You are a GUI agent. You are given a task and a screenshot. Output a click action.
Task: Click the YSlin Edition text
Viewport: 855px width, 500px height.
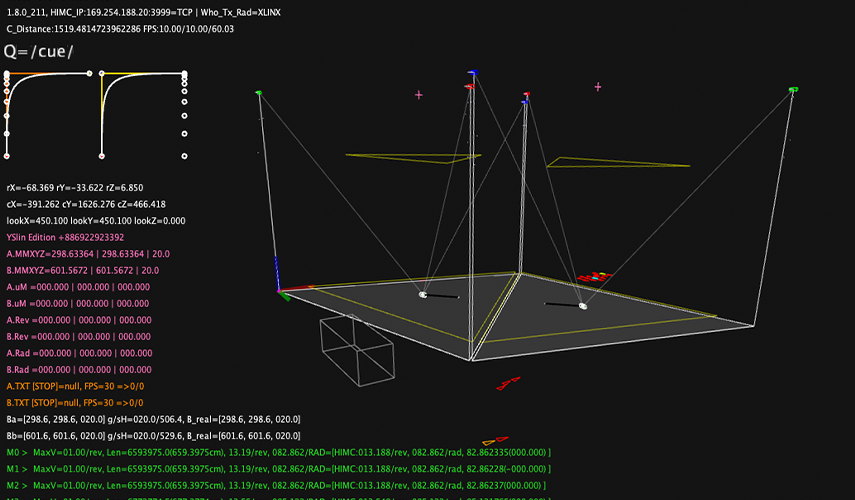[x=65, y=237]
